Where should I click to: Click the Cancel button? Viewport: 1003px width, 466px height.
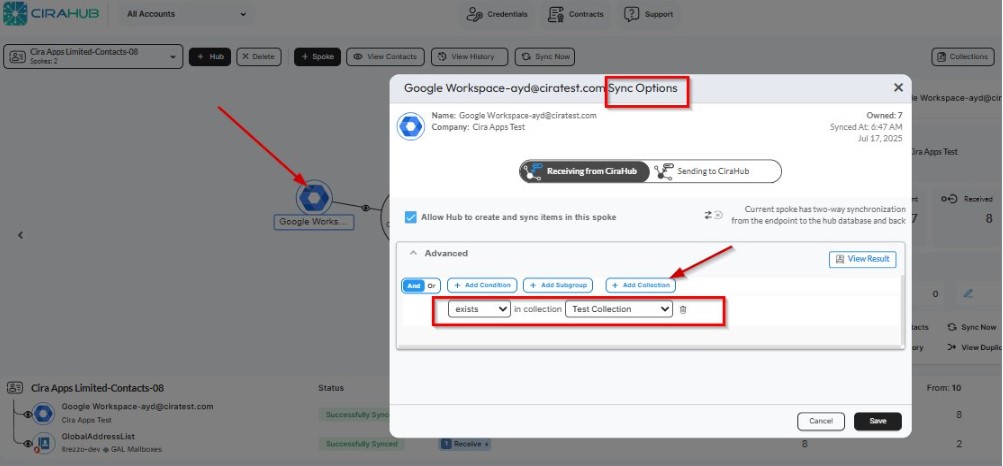click(x=821, y=421)
